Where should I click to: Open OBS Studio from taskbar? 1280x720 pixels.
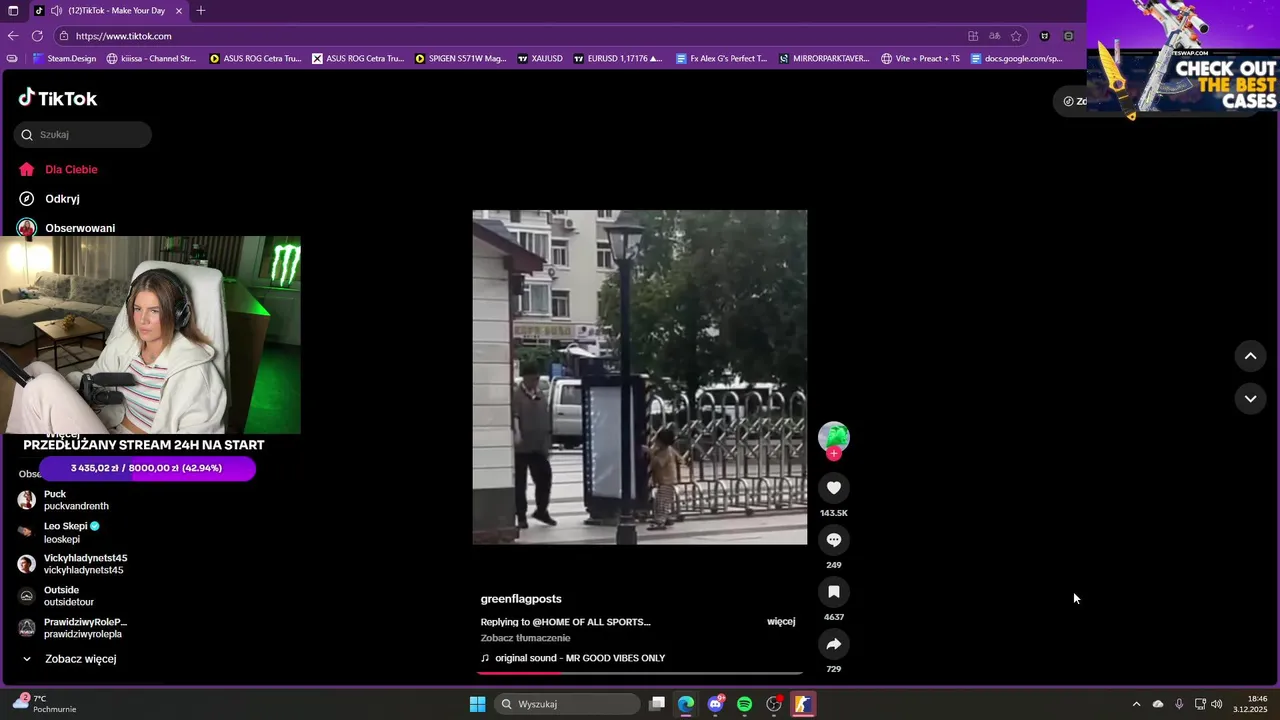(774, 704)
